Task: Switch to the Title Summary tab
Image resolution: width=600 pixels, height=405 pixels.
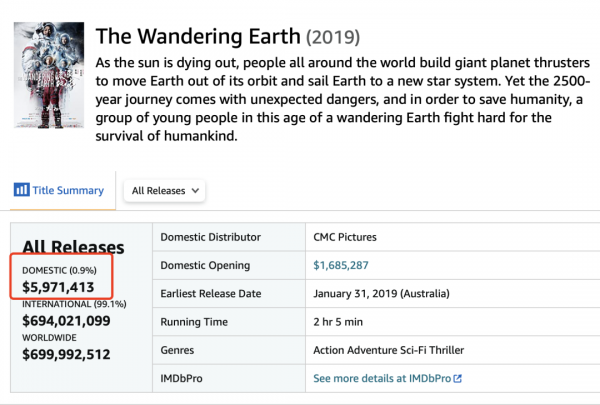Action: tap(66, 190)
